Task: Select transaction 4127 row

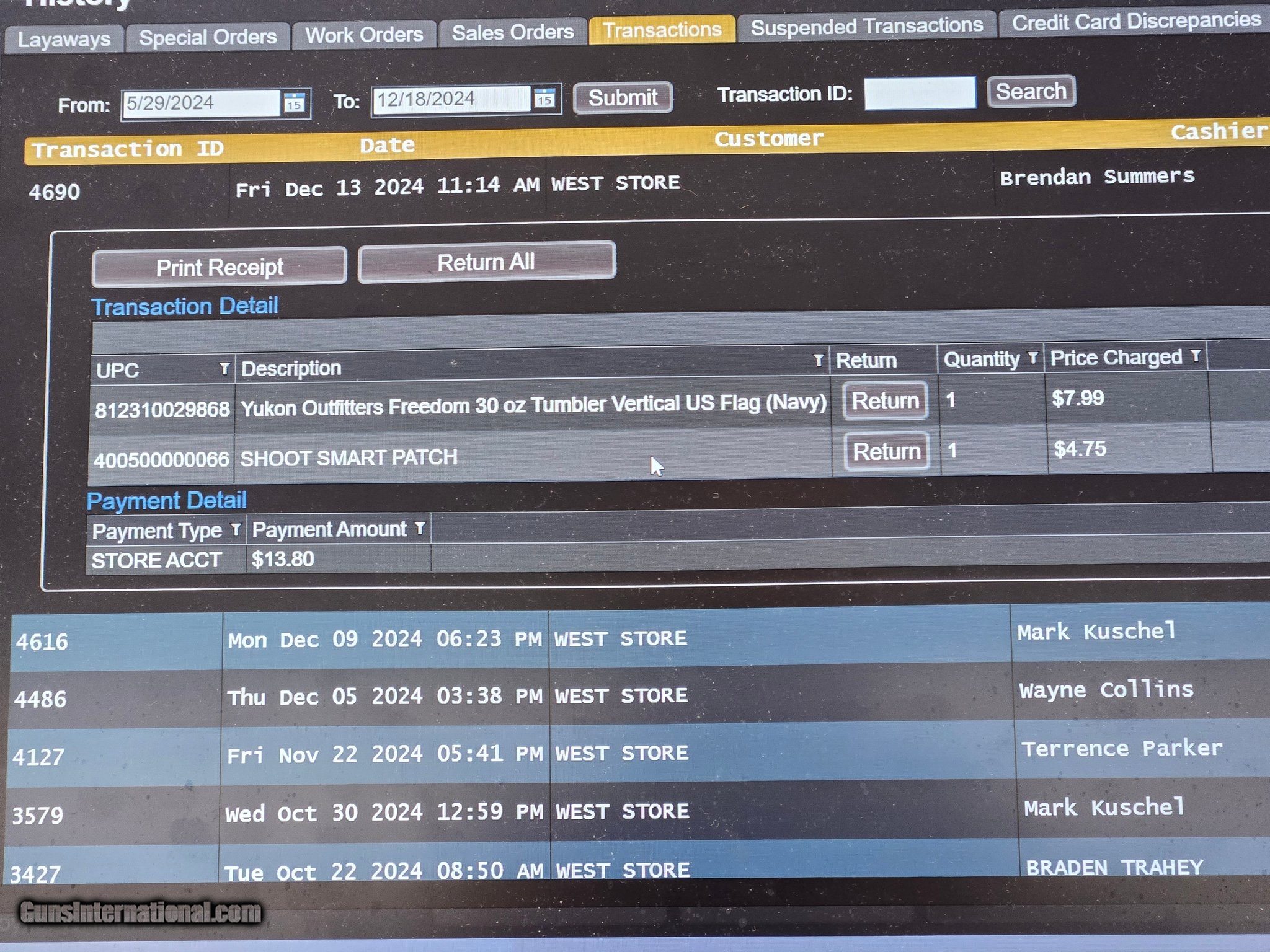Action: (639, 752)
